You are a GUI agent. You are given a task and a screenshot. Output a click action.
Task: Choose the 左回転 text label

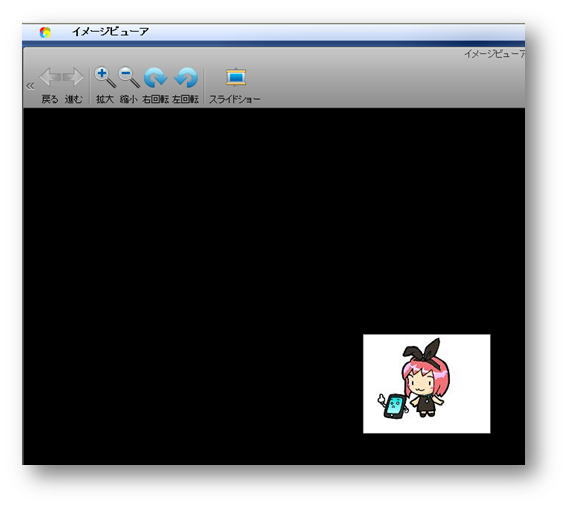point(186,99)
